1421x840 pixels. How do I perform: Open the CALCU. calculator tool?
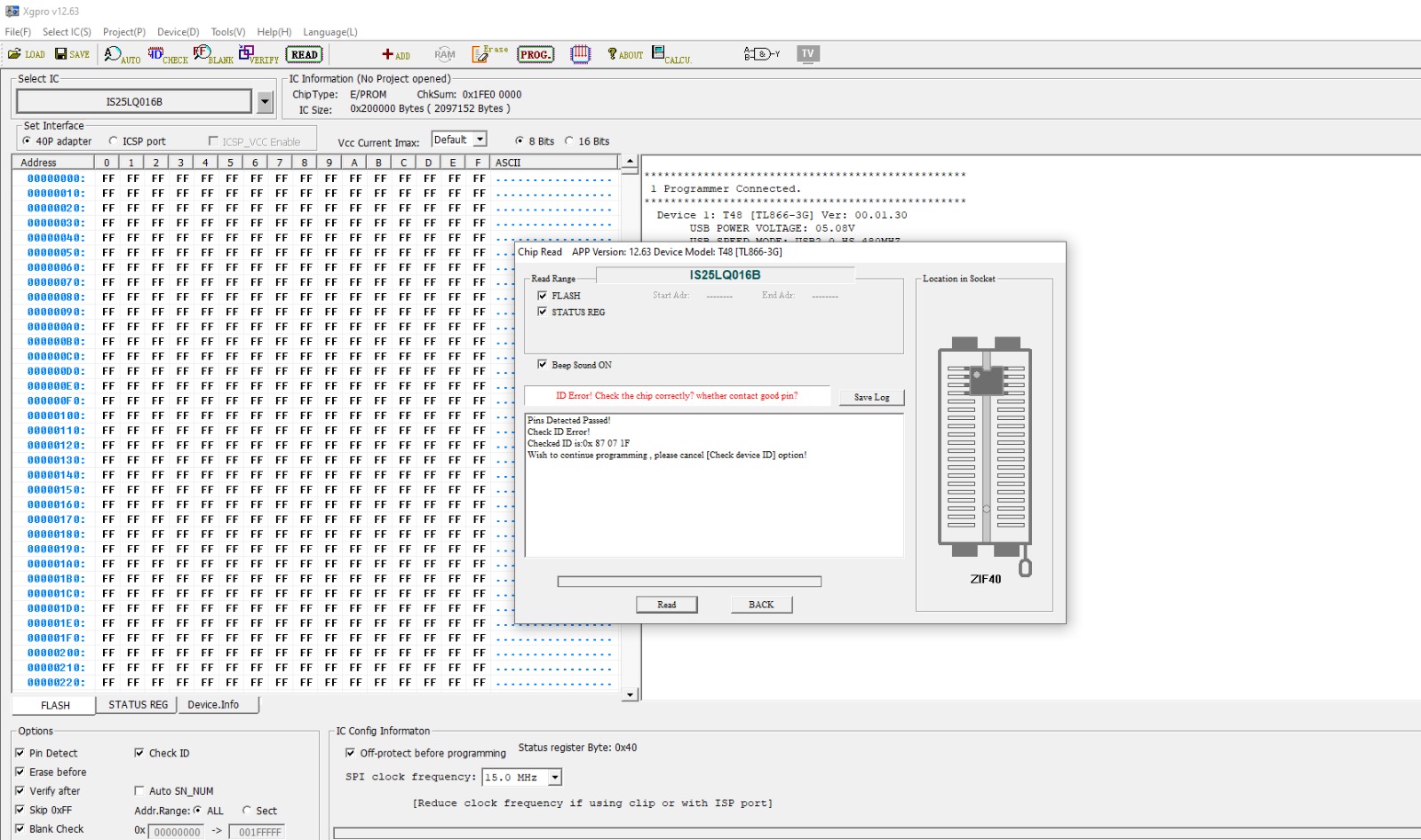(671, 55)
